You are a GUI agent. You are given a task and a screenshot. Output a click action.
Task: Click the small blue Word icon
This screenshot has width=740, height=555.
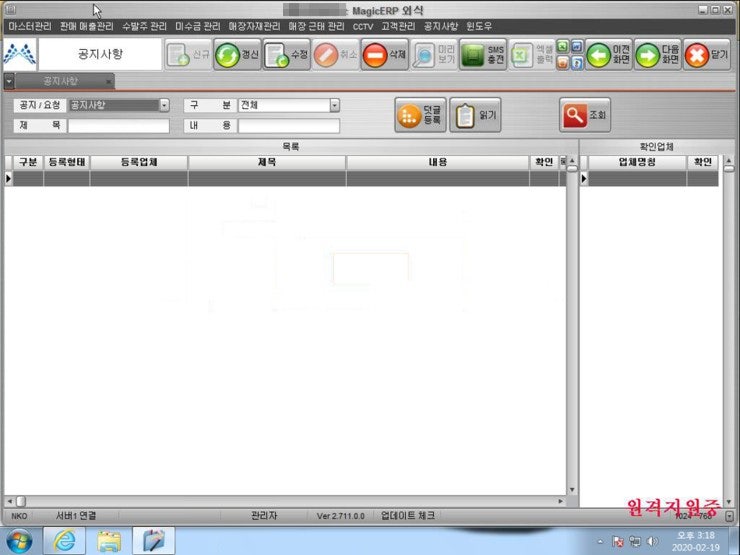tap(577, 46)
